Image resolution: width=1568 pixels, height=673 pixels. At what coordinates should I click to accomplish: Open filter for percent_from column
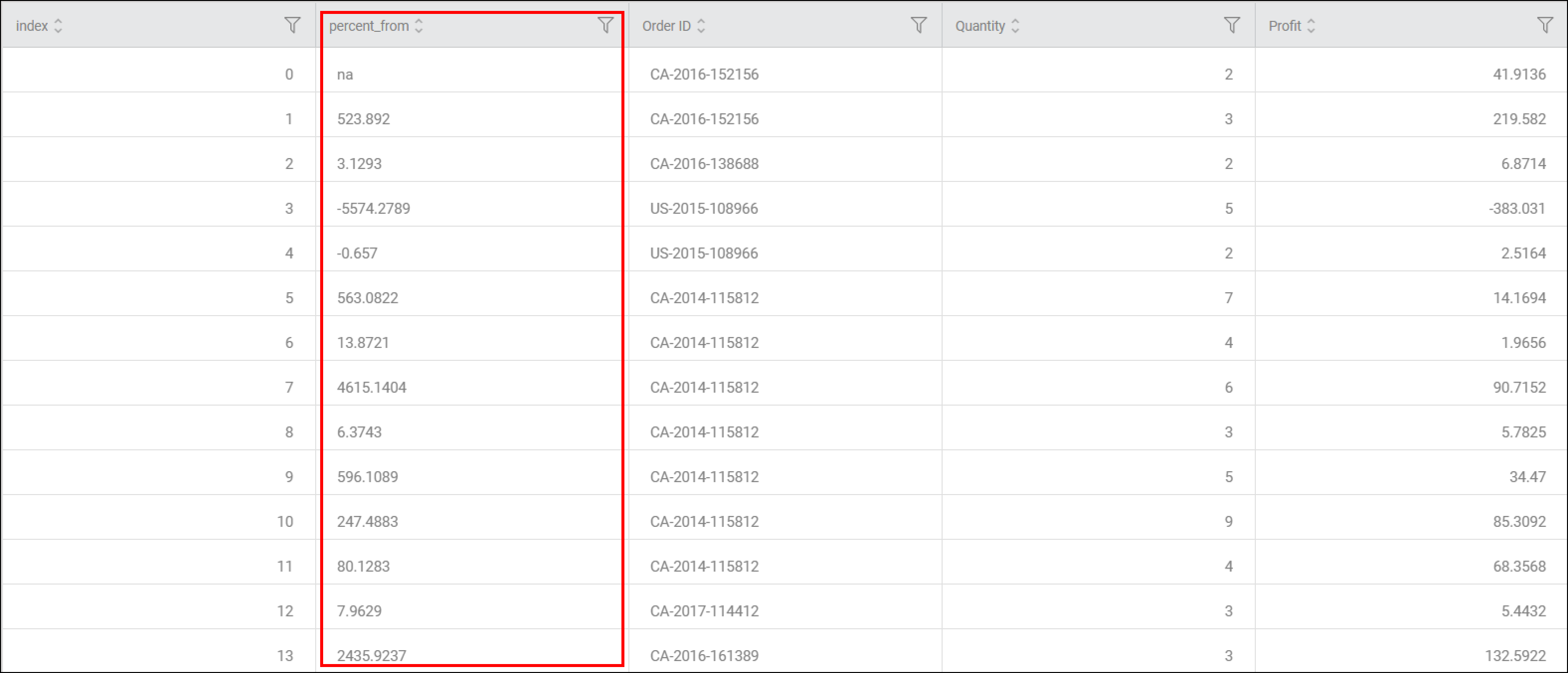coord(605,25)
